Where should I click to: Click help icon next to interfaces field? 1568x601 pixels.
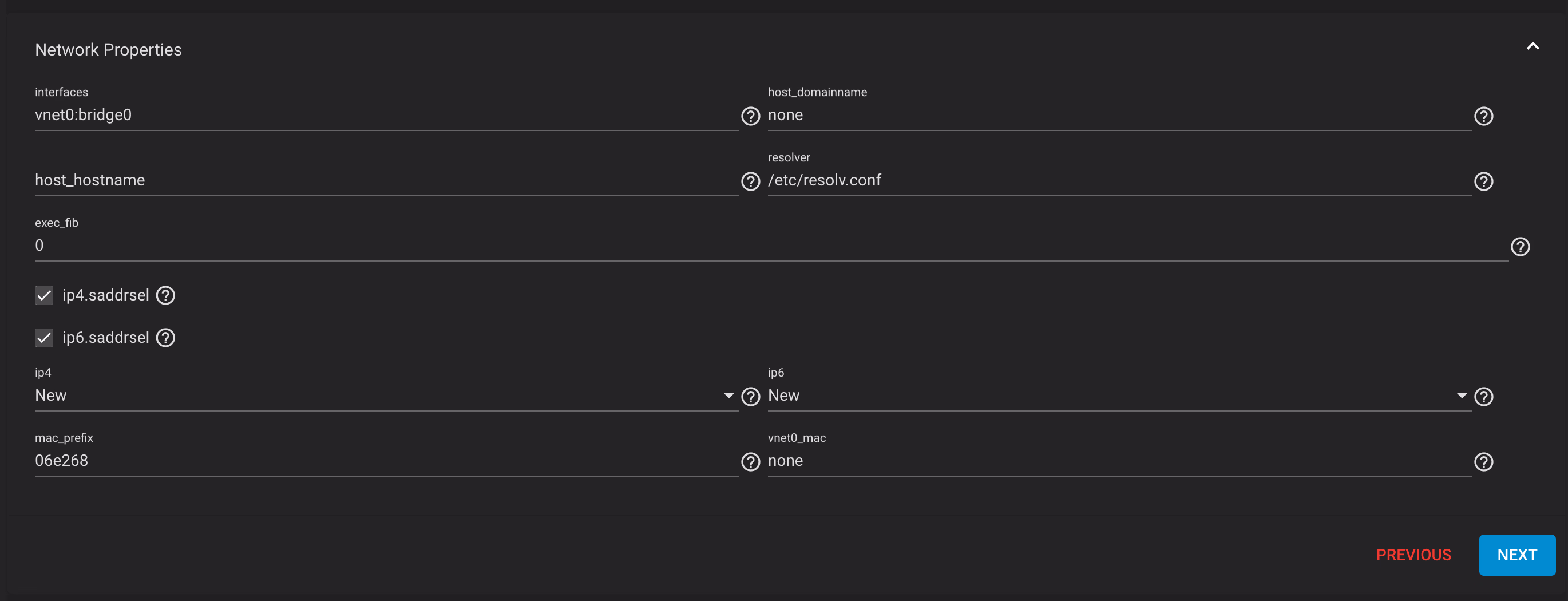tap(750, 116)
